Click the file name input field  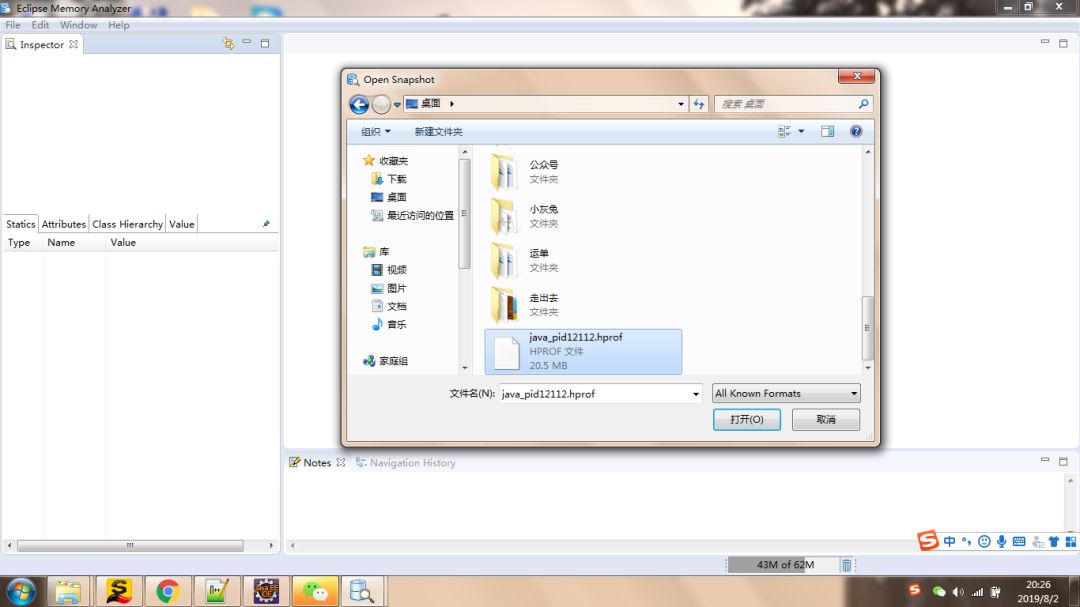pos(594,394)
